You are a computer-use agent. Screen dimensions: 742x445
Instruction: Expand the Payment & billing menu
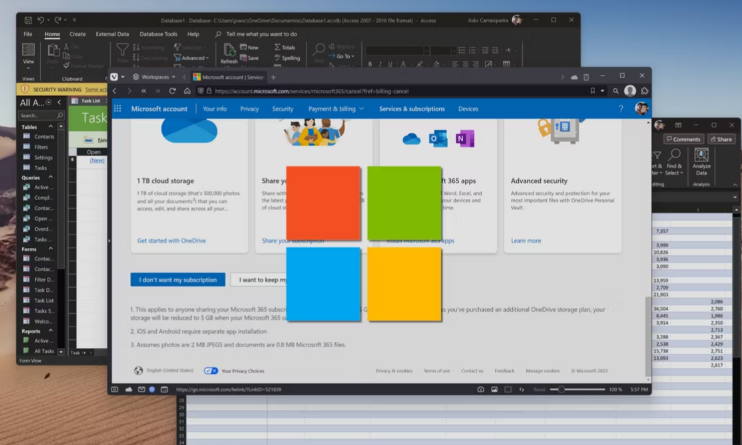pyautogui.click(x=336, y=108)
